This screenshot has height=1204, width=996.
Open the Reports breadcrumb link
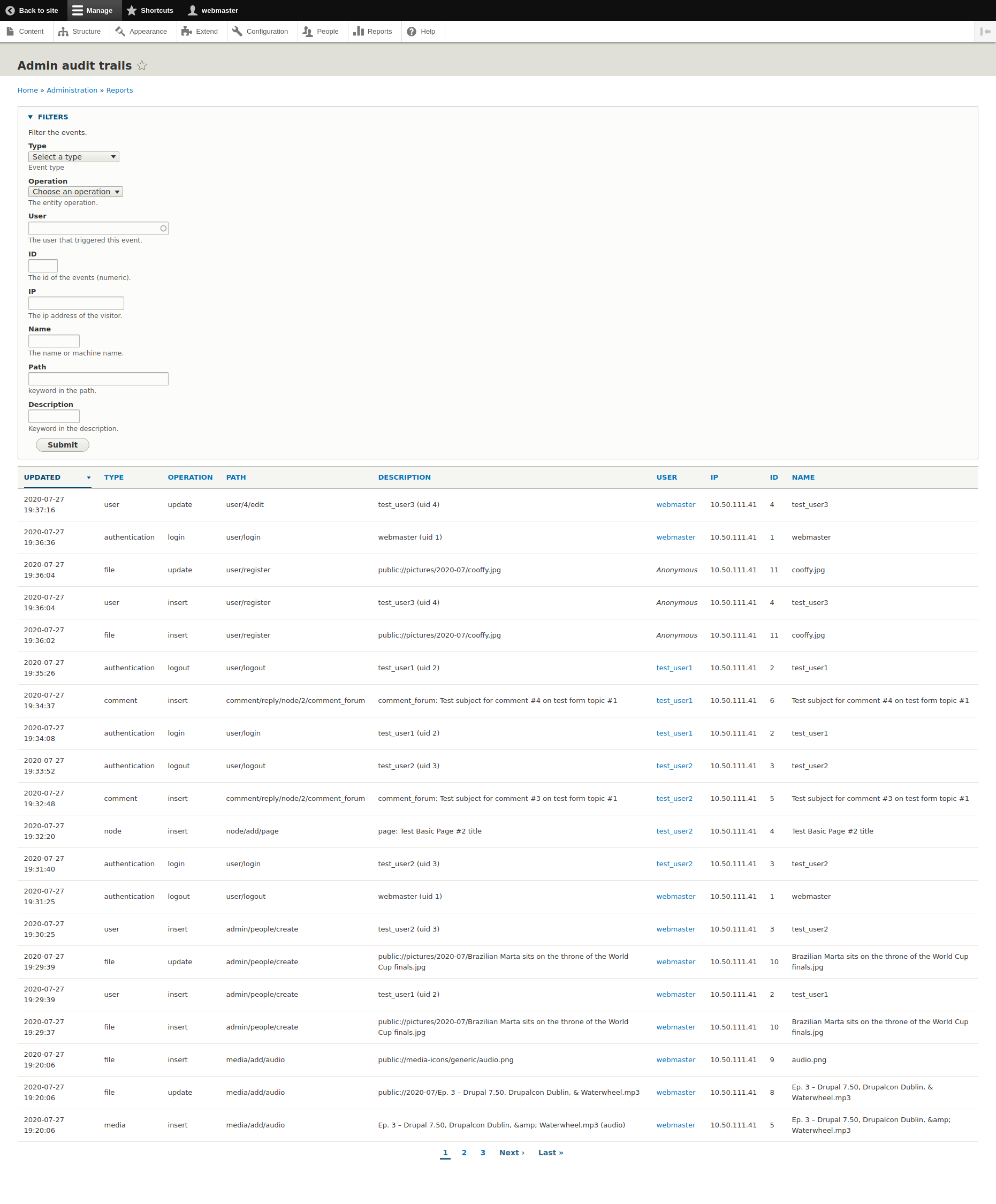120,90
